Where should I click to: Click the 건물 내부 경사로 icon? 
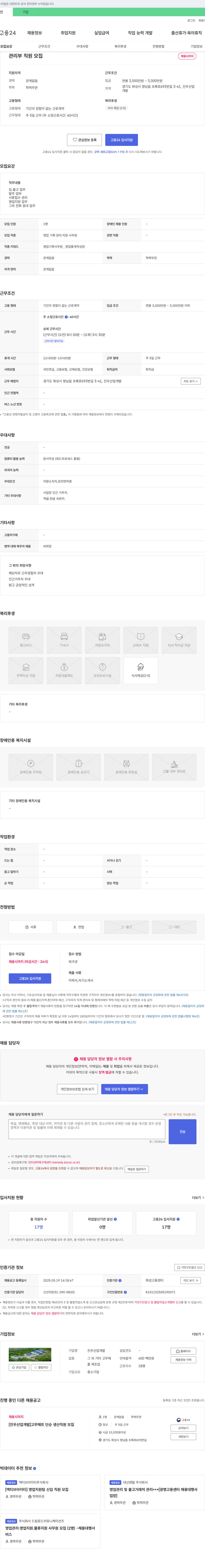coord(174,768)
